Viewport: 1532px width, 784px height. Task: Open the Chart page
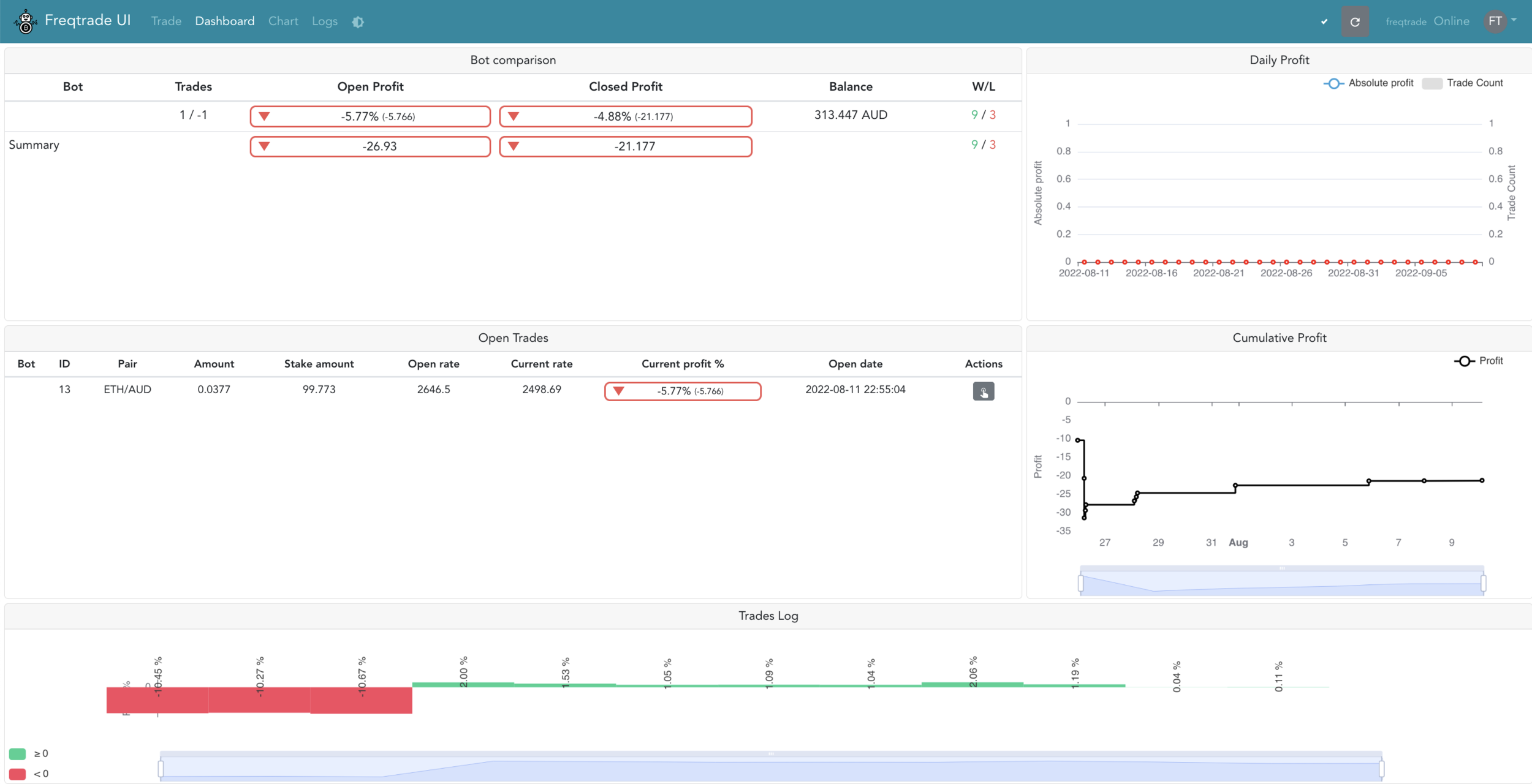pos(283,21)
